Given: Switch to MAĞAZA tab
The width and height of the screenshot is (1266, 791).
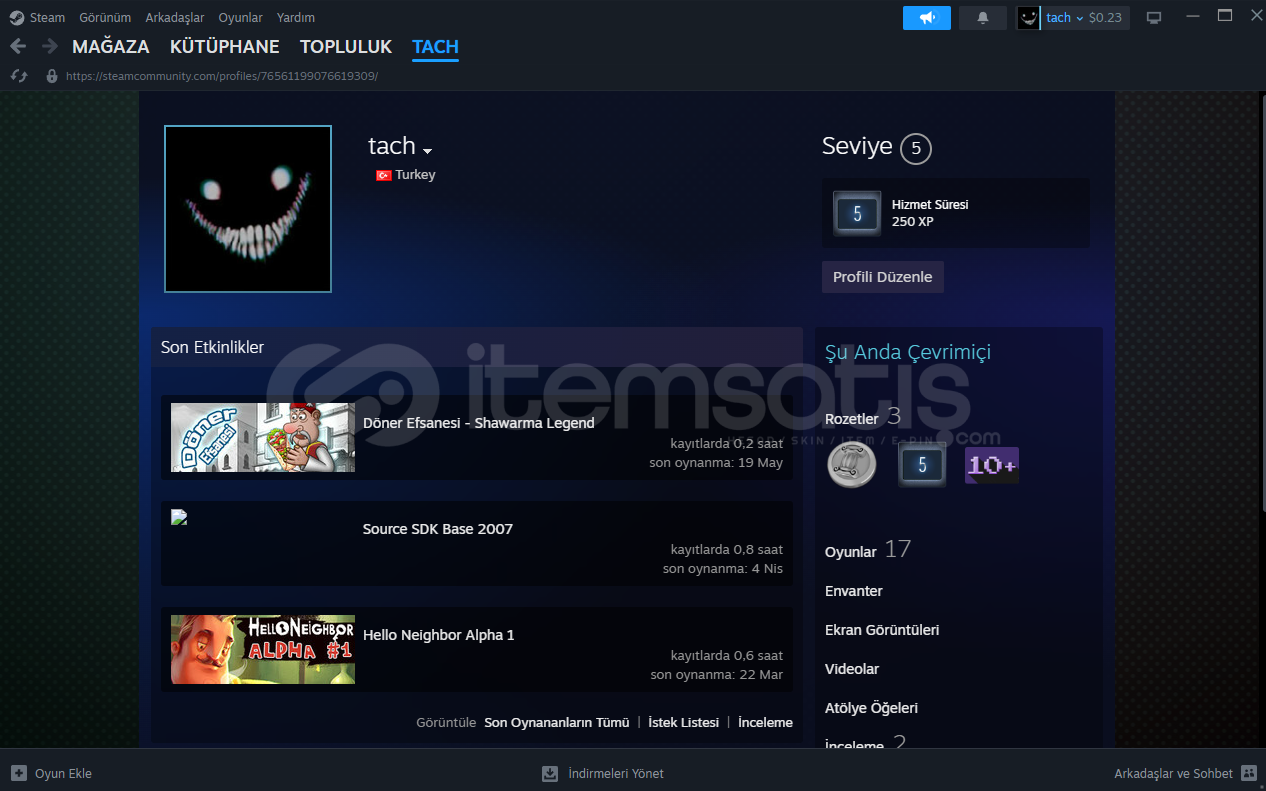Looking at the screenshot, I should click(x=111, y=47).
